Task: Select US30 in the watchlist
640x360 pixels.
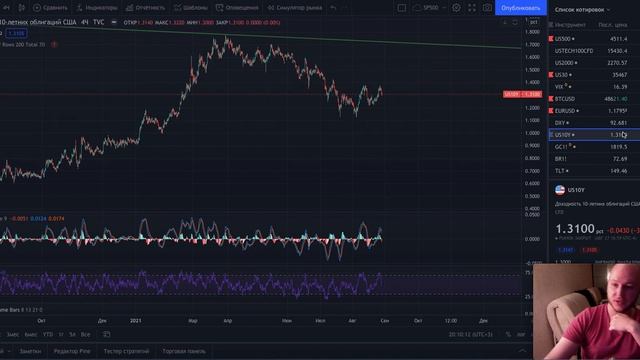Action: 594,75
